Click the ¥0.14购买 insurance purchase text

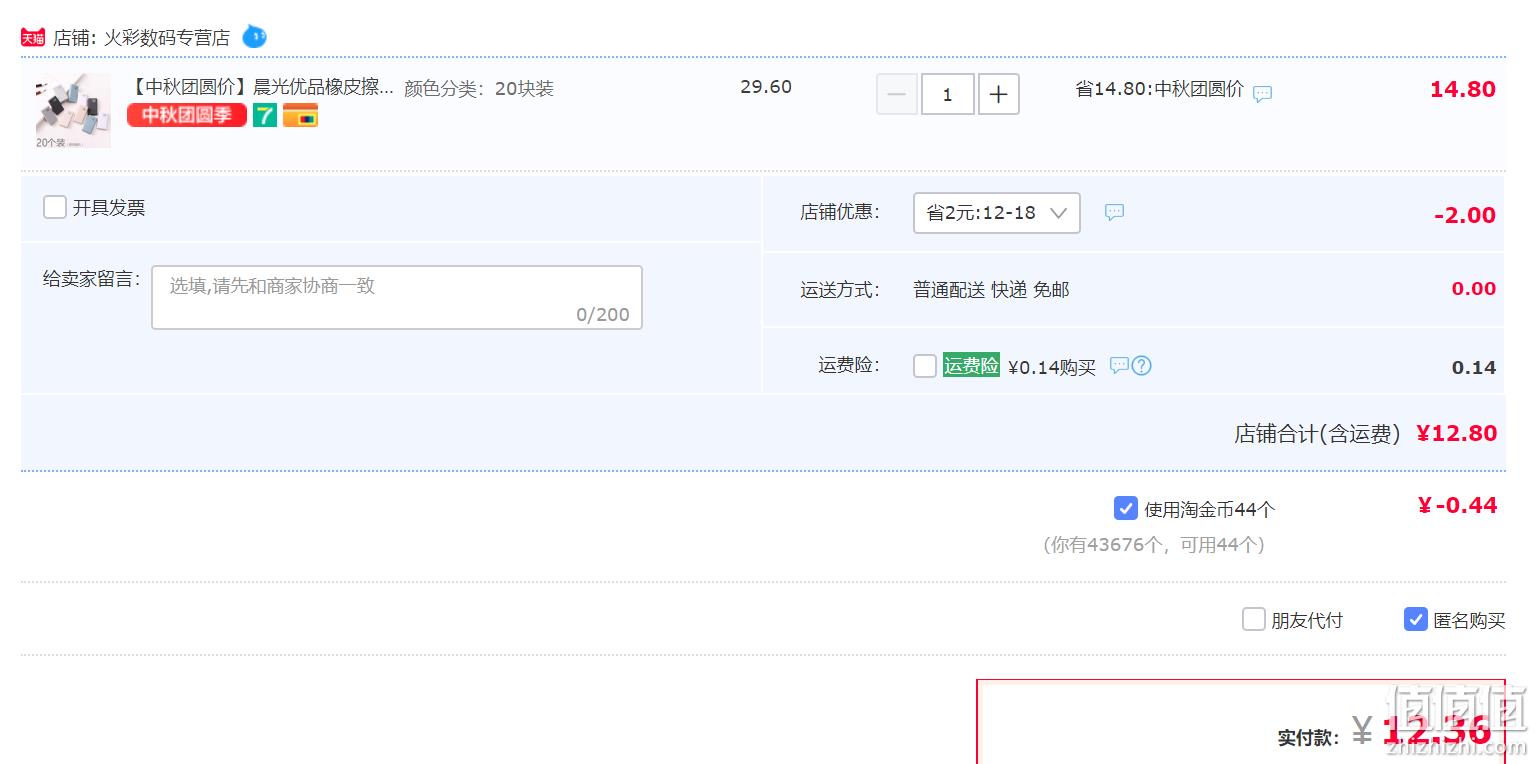1052,367
